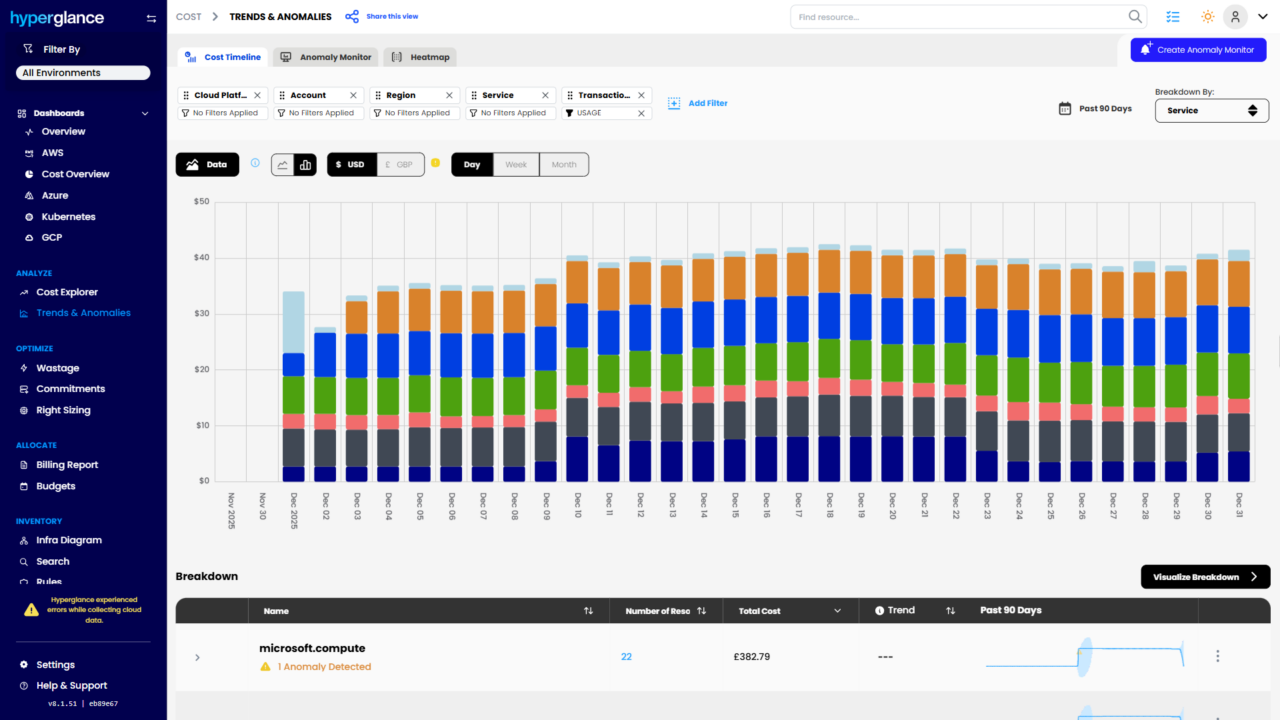This screenshot has height=720, width=1280.
Task: Select Month granularity
Action: click(x=564, y=165)
